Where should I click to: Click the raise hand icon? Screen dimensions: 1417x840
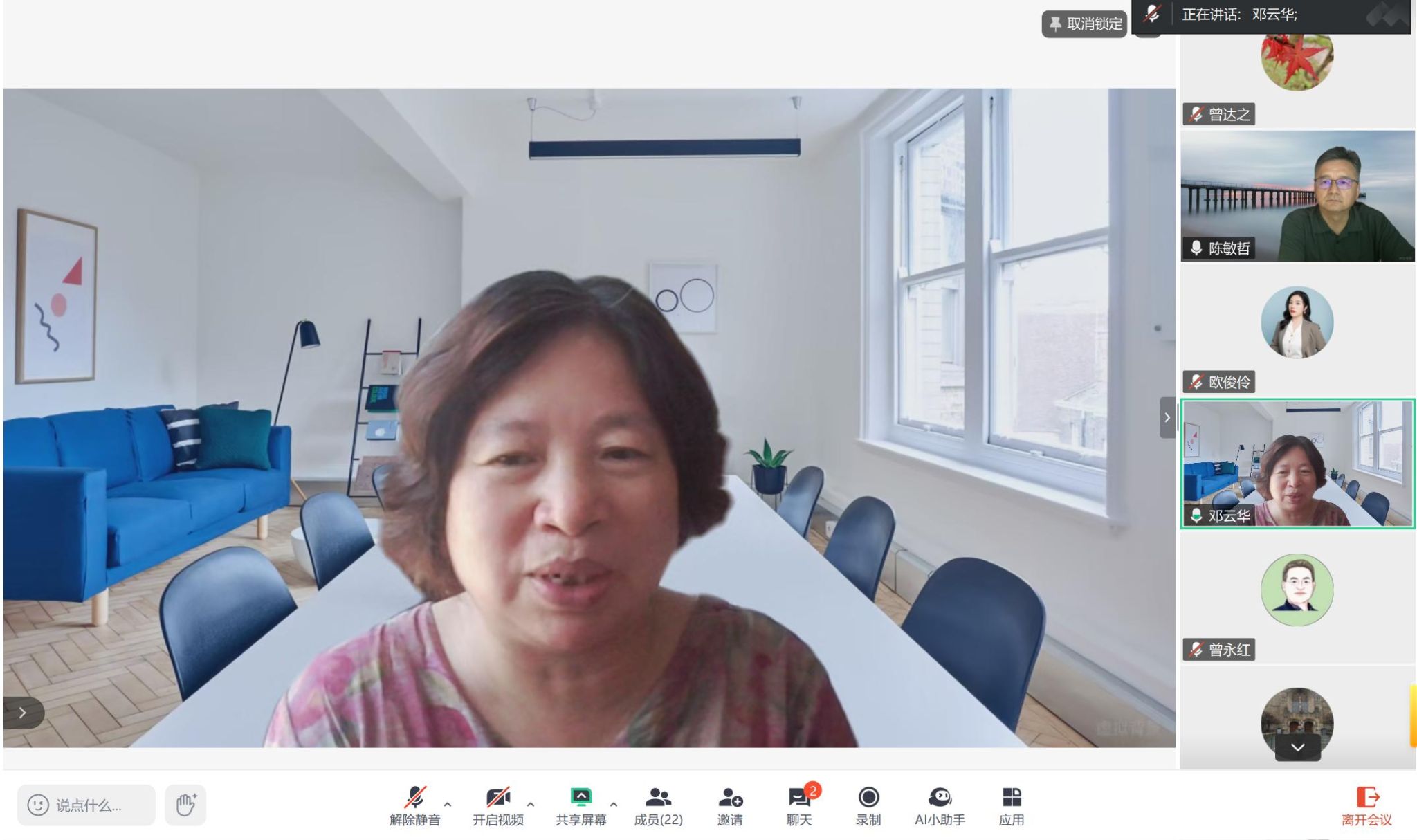tap(185, 805)
